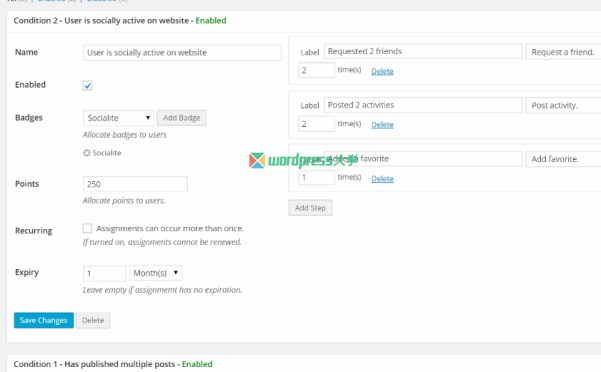The width and height of the screenshot is (601, 372).
Task: Click the Expiry field label
Action: click(27, 272)
